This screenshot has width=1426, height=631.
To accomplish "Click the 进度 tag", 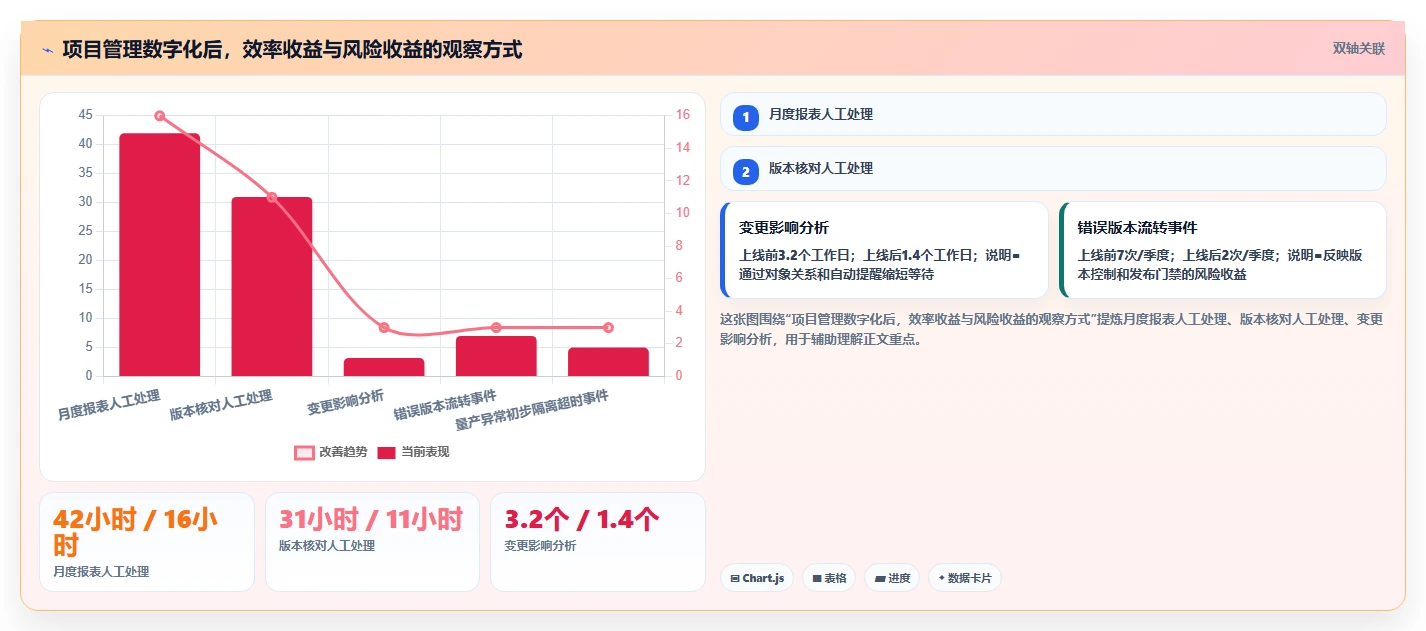I will click(x=892, y=578).
